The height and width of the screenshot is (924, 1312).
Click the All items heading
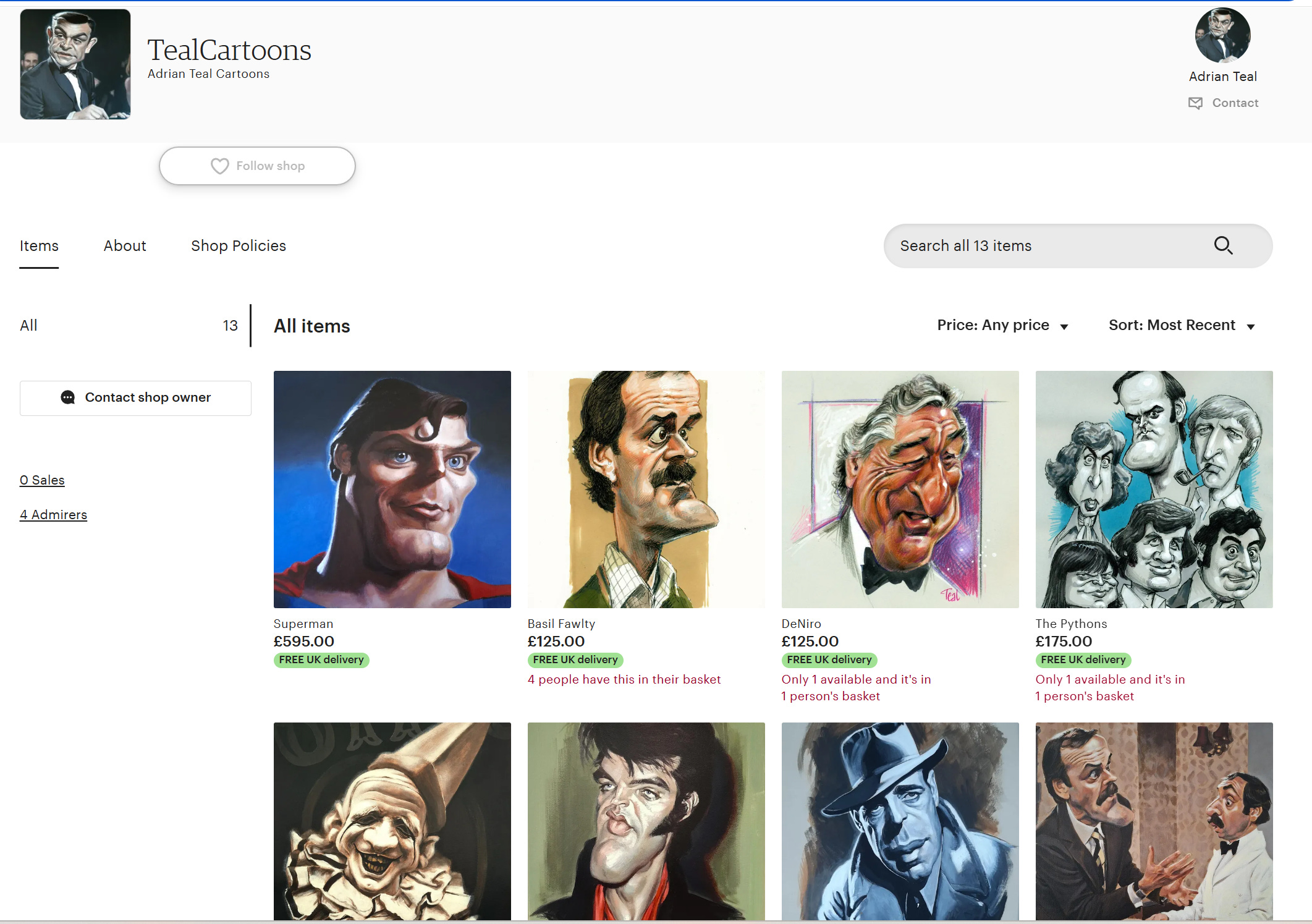point(312,326)
